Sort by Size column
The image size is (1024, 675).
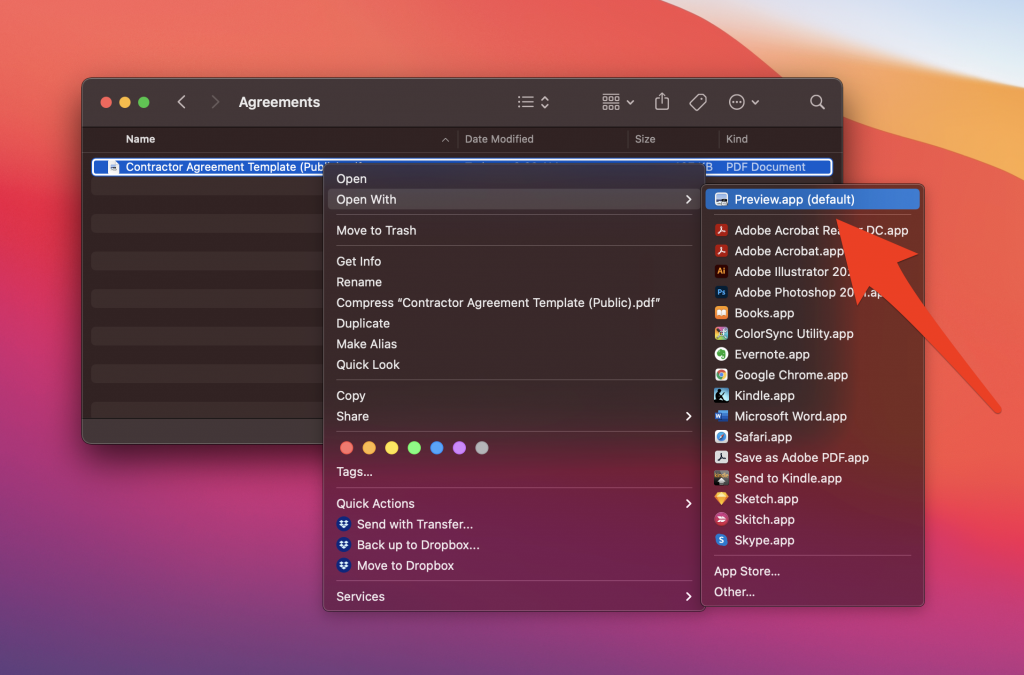click(x=645, y=139)
